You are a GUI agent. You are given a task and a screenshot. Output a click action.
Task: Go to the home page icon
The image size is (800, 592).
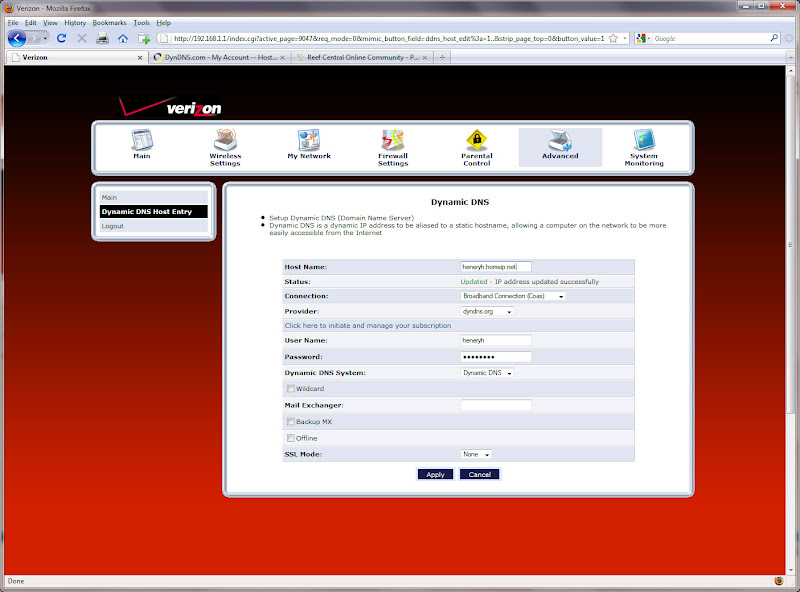coord(123,38)
